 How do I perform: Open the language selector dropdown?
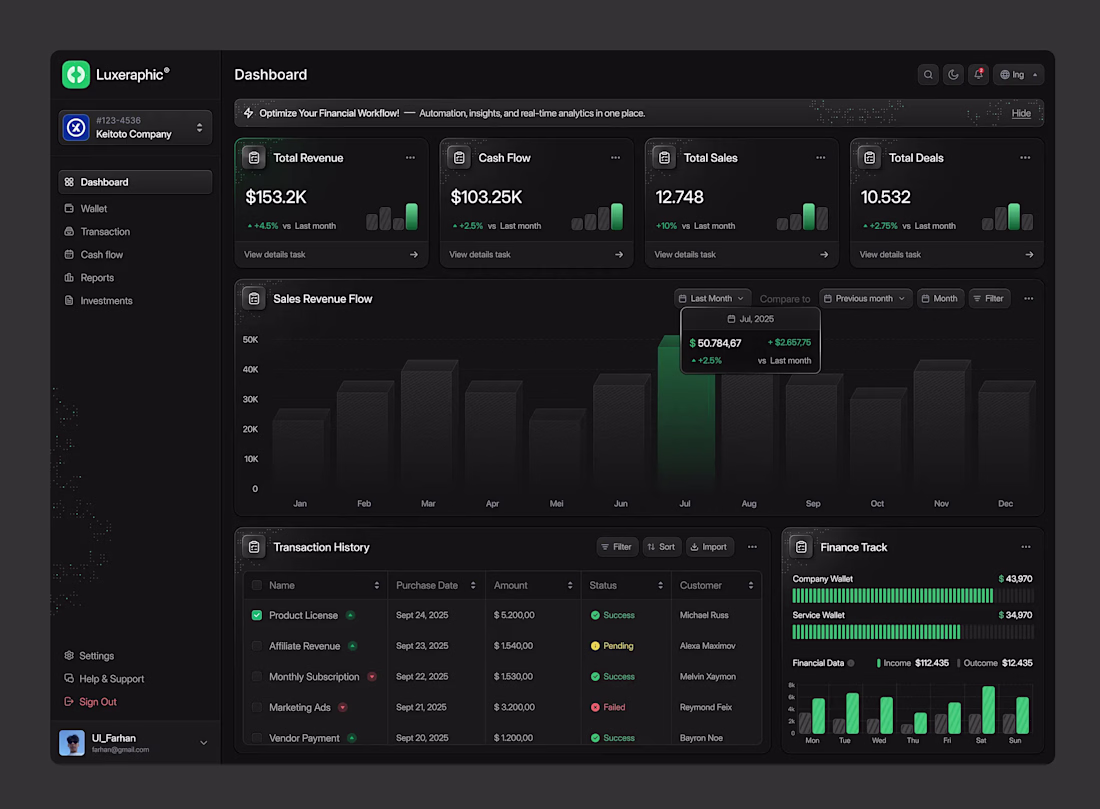(1018, 74)
